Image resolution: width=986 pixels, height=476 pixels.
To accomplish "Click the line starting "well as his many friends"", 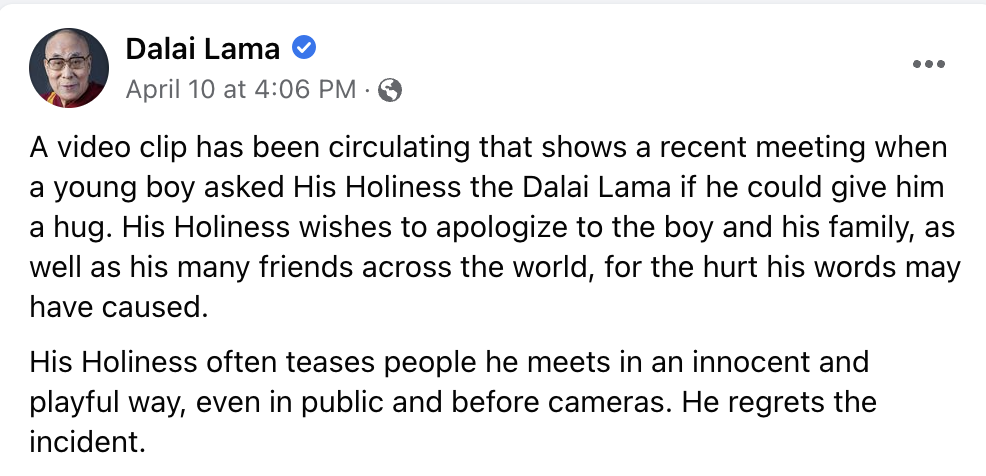I will pyautogui.click(x=495, y=269).
